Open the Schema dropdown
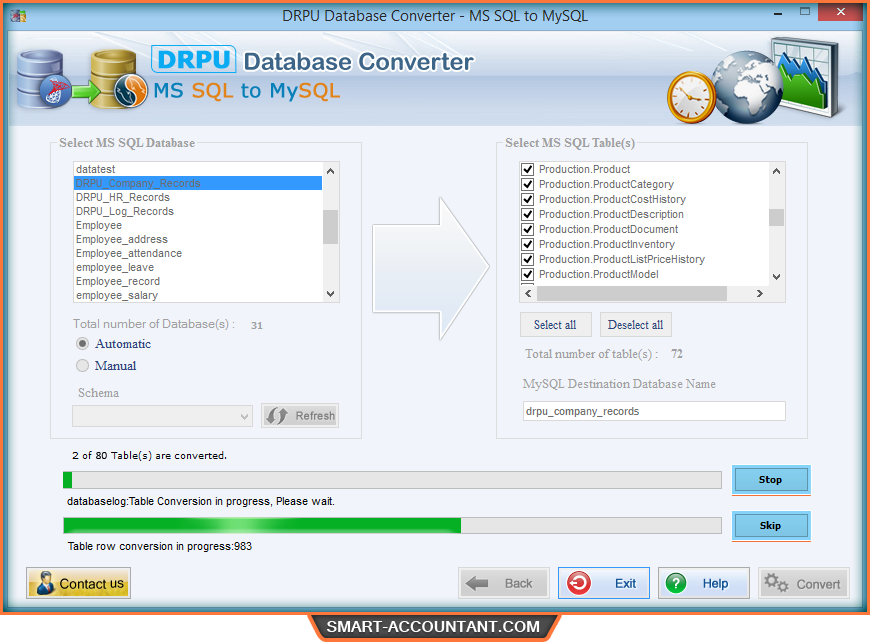The height and width of the screenshot is (642, 870). [163, 416]
